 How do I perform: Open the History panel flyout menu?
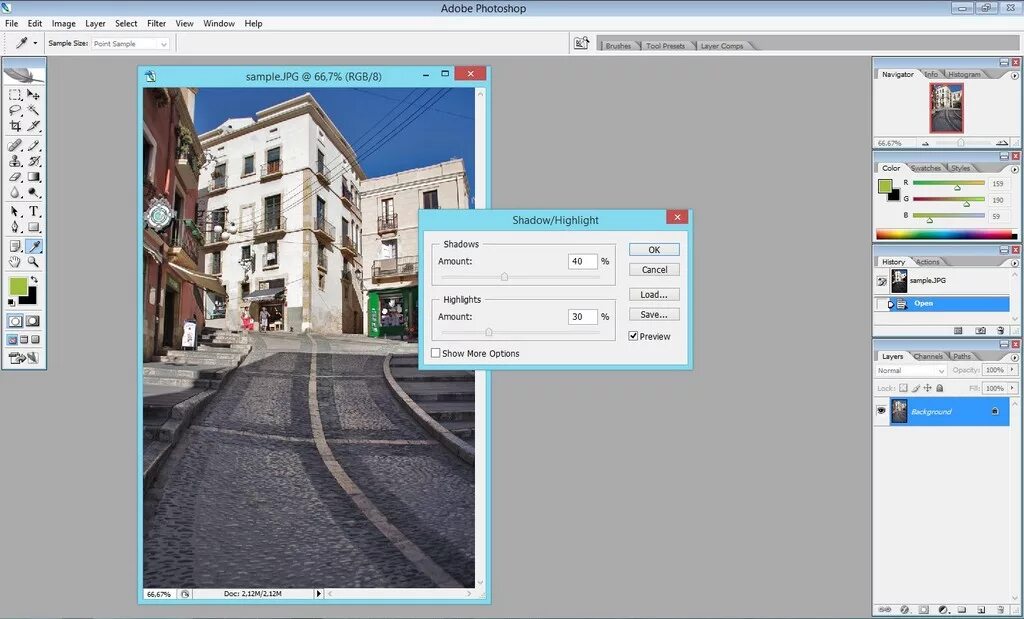tap(1014, 262)
